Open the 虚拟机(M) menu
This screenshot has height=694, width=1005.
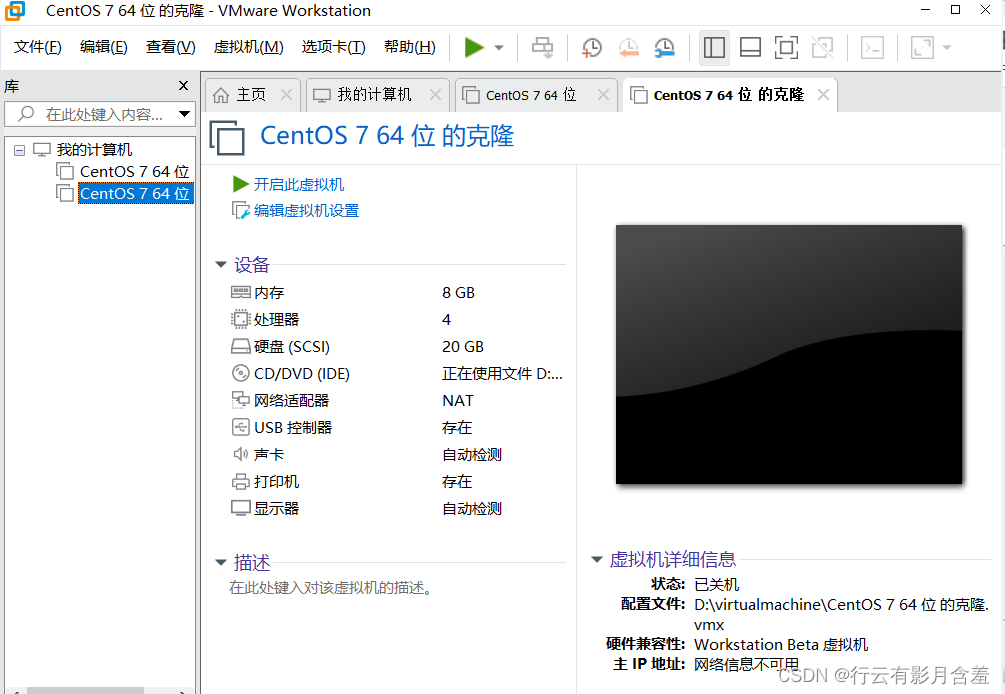coord(248,46)
